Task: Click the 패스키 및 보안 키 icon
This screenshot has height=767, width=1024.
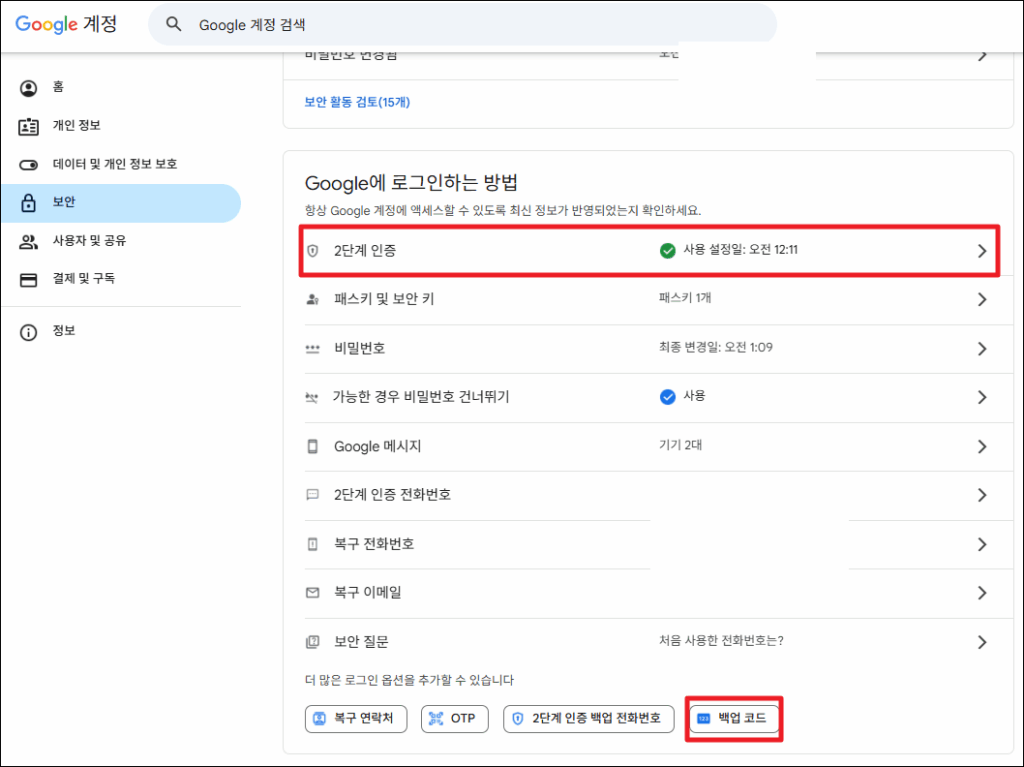Action: pos(313,299)
